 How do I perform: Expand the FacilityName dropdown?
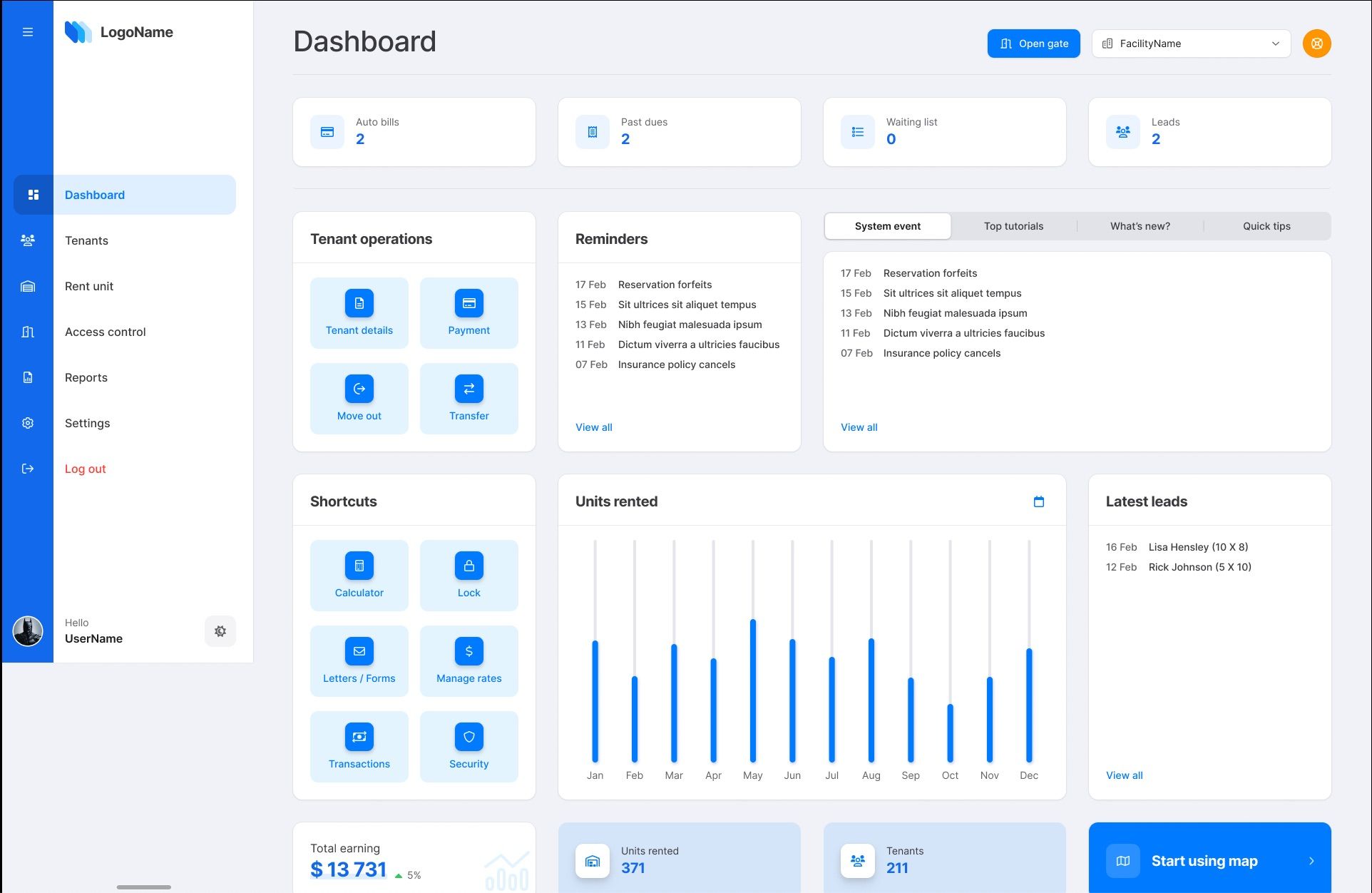click(x=1275, y=44)
